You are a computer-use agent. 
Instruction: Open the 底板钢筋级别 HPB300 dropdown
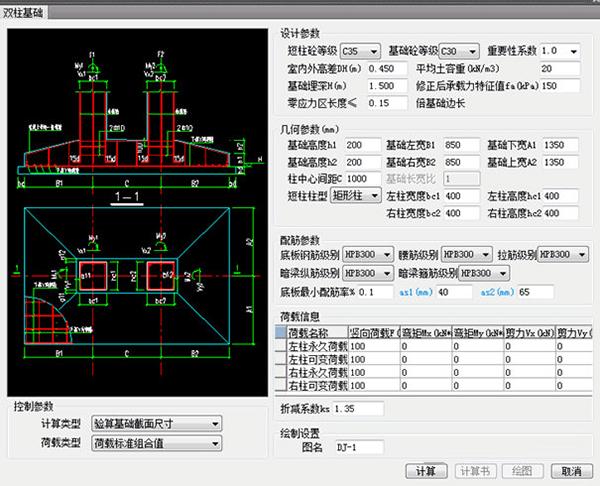click(x=368, y=254)
